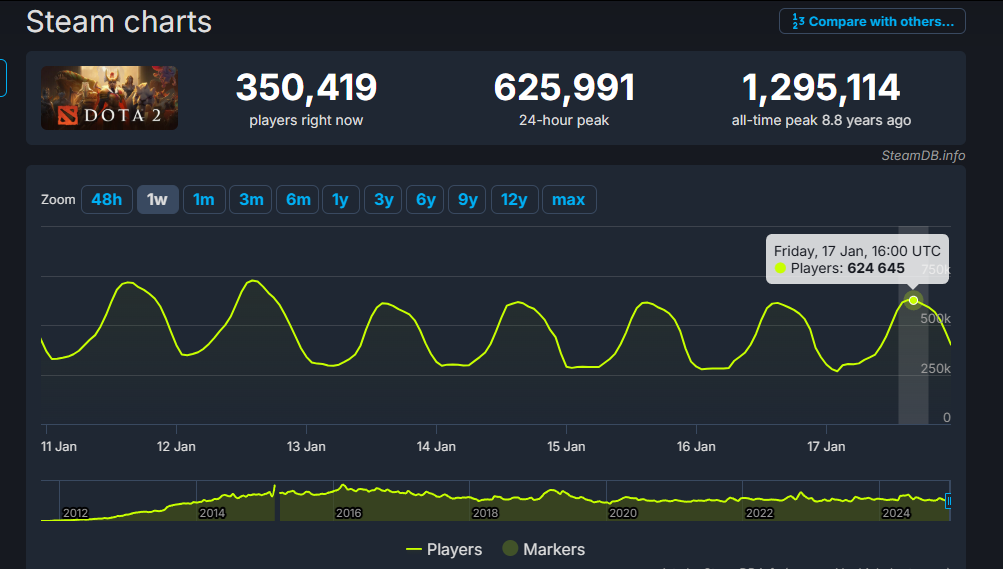
Task: Click the navigator's right range handle
Action: click(x=948, y=501)
